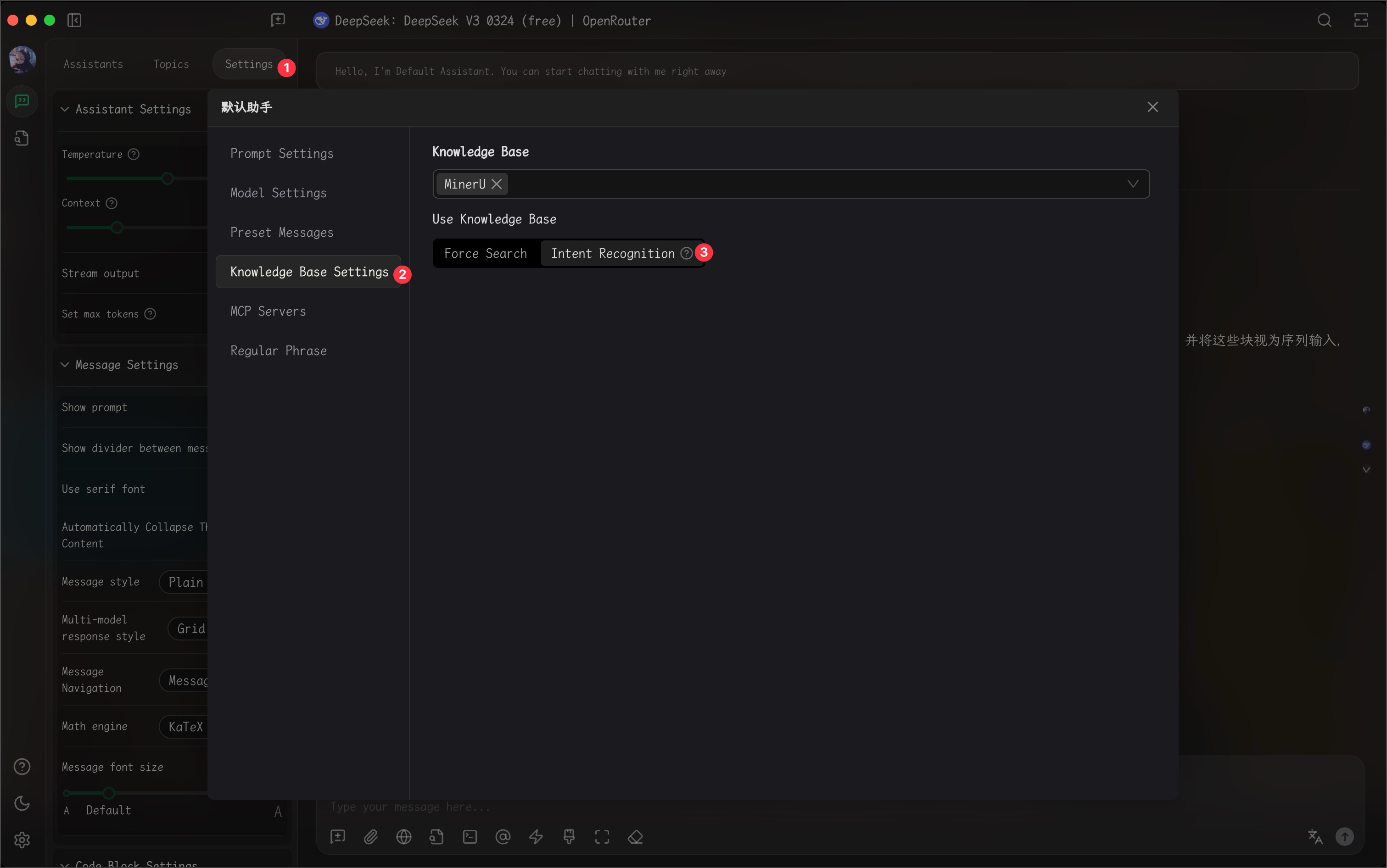
Task: Collapse the Assistant Settings section
Action: pyautogui.click(x=65, y=109)
